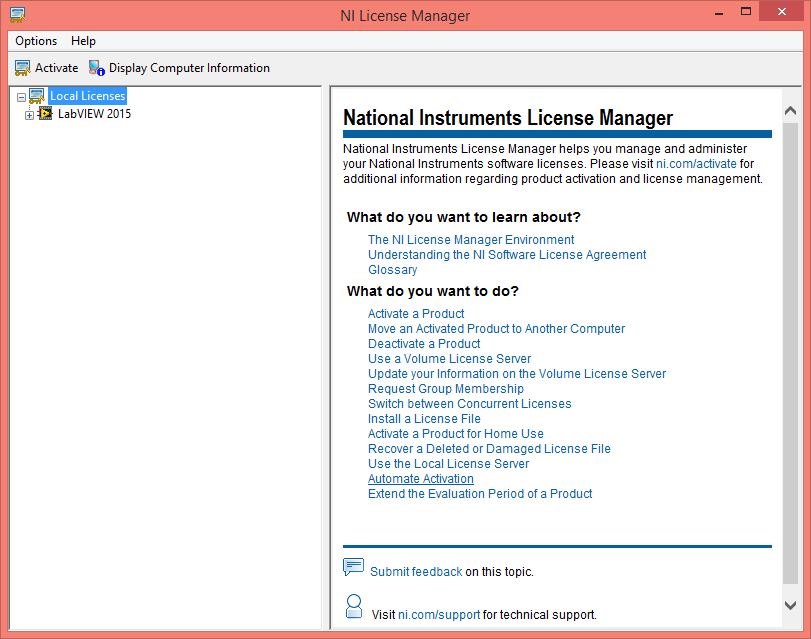
Task: Click the technical support person icon
Action: click(x=354, y=606)
